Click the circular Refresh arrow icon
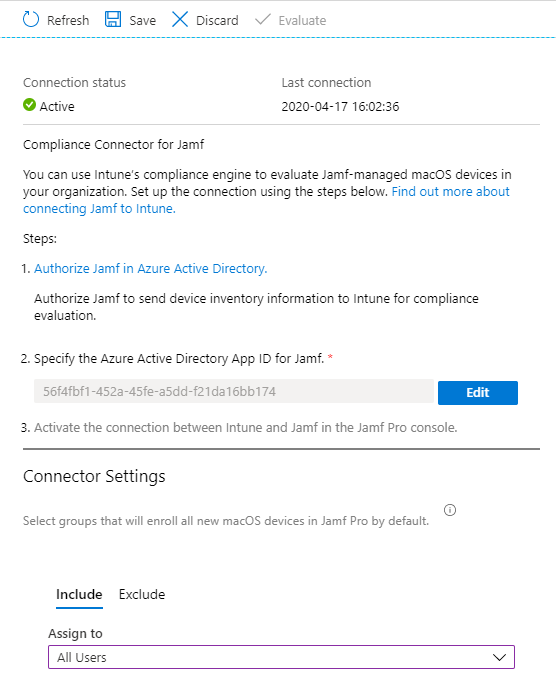The image size is (556, 696). click(31, 20)
